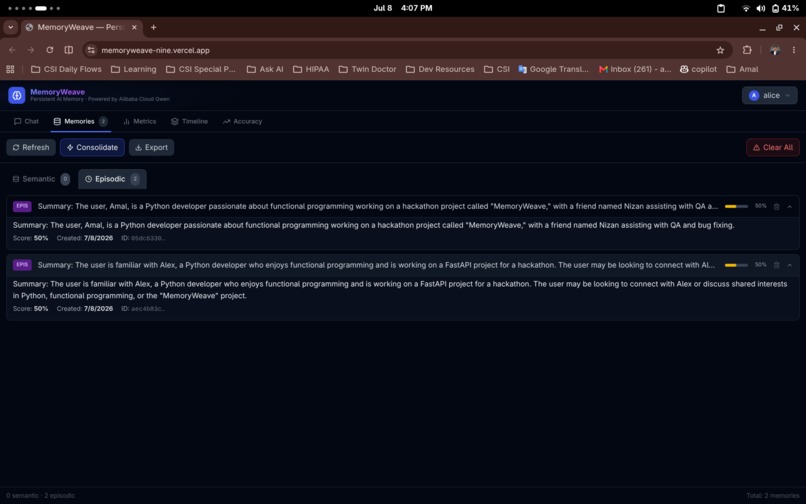Screen dimensions: 806x504
Task: Click the volume speaker icon
Action: tap(761, 8)
